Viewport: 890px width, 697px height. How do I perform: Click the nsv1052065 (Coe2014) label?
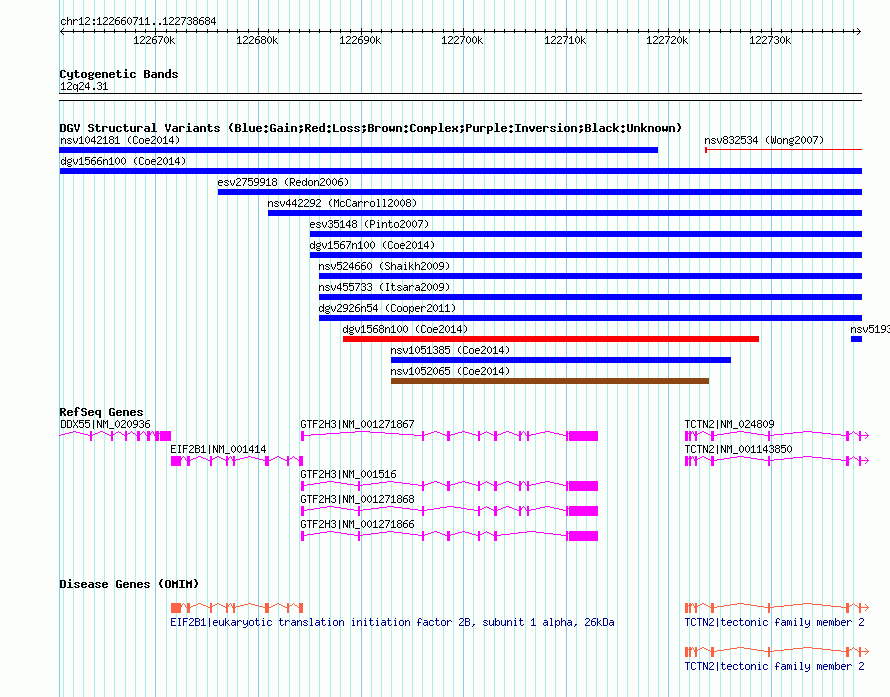tap(450, 371)
